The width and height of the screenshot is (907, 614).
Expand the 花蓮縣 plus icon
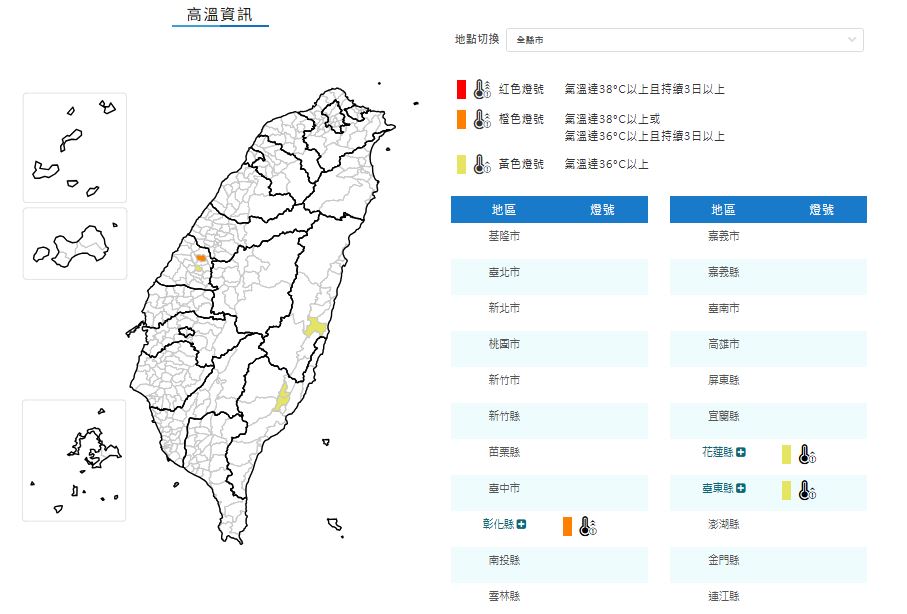741,453
